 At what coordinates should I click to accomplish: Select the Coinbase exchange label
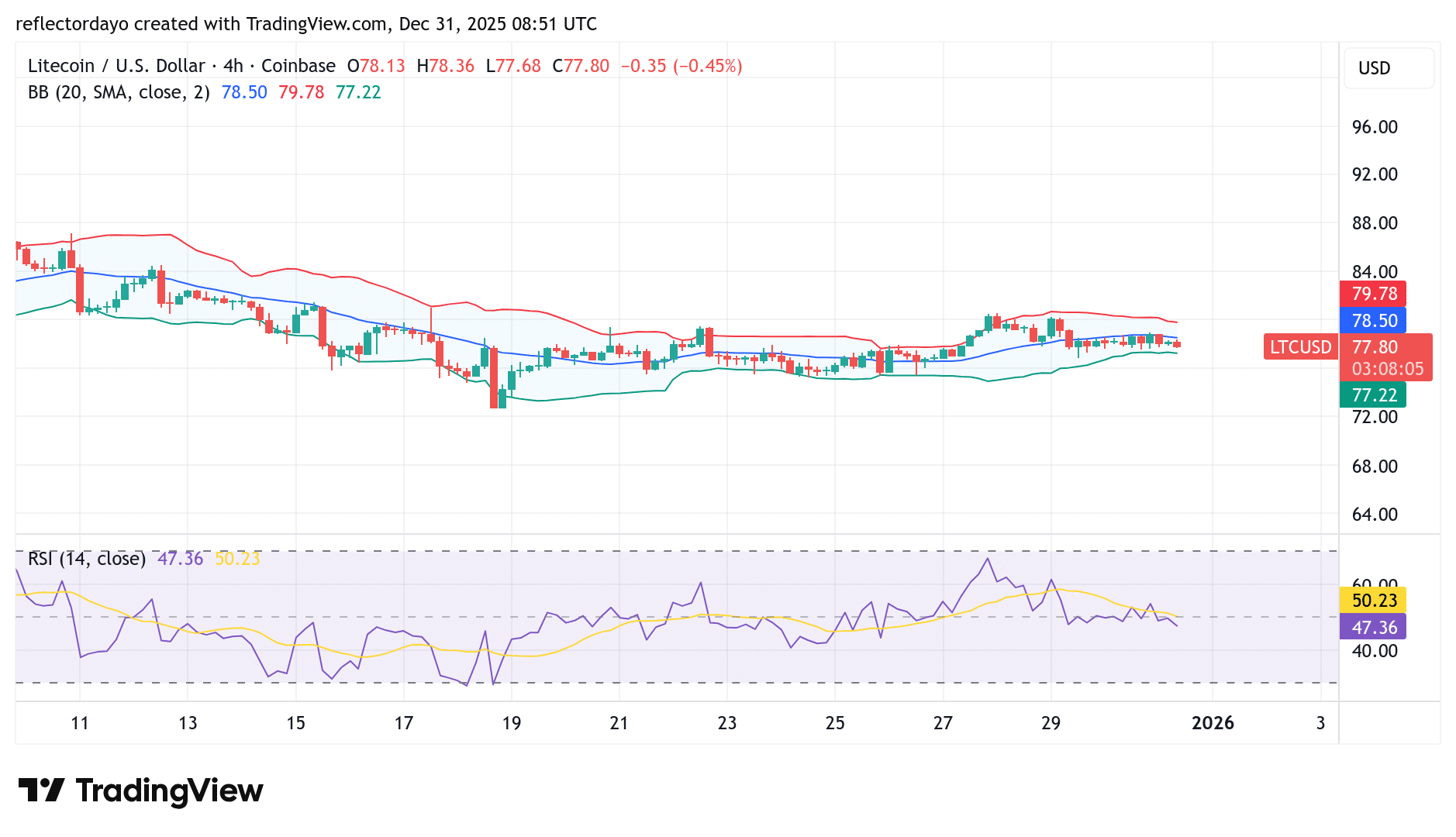(297, 66)
